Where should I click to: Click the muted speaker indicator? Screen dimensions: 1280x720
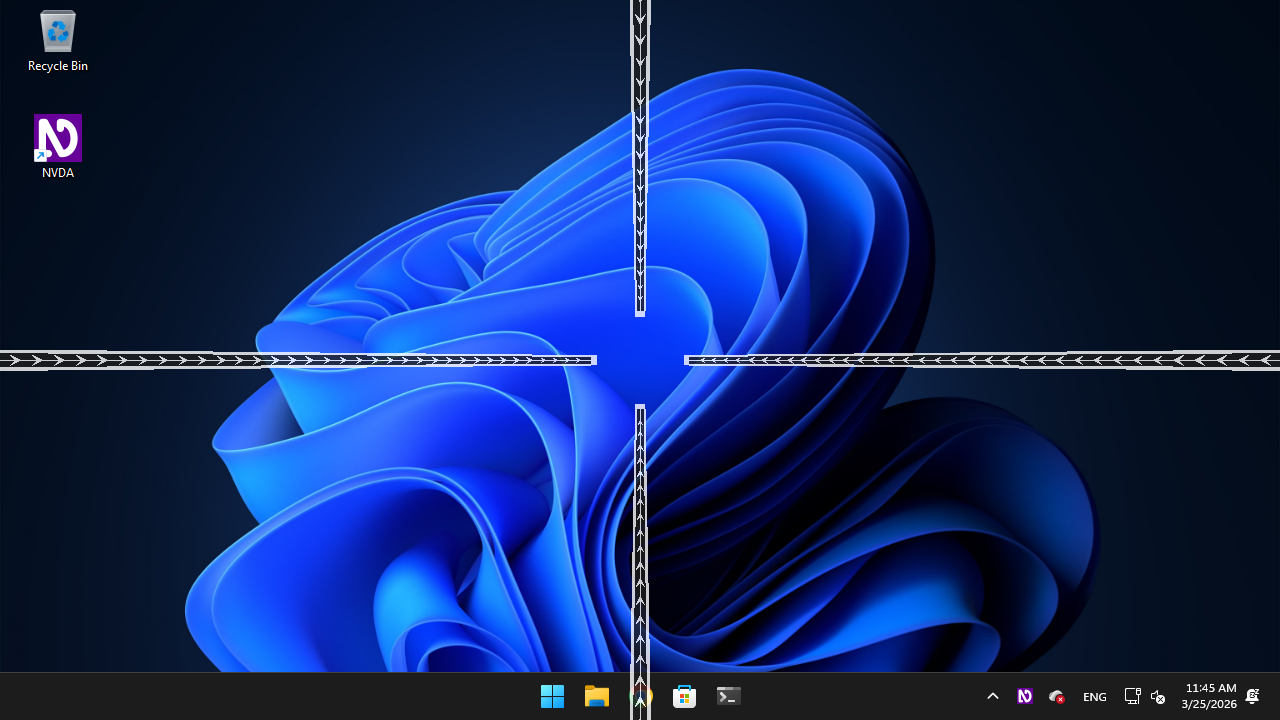1157,696
